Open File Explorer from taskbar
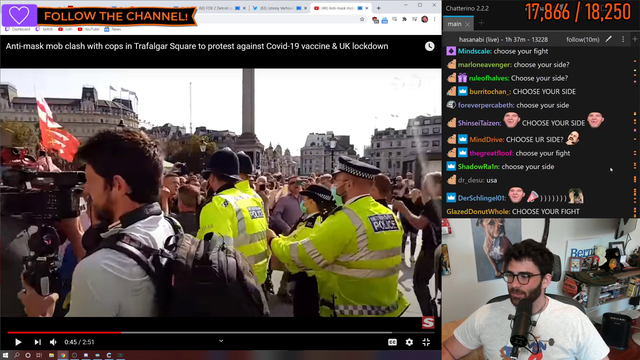 tap(51, 356)
